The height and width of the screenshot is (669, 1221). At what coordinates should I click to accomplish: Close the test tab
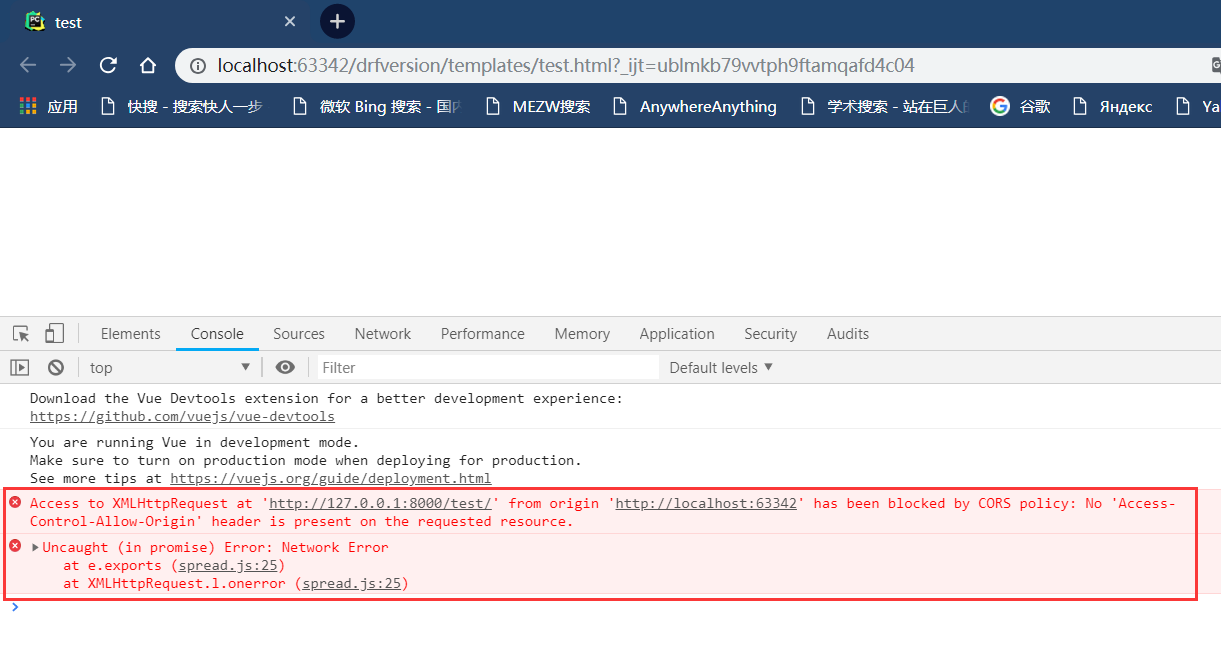pos(290,21)
